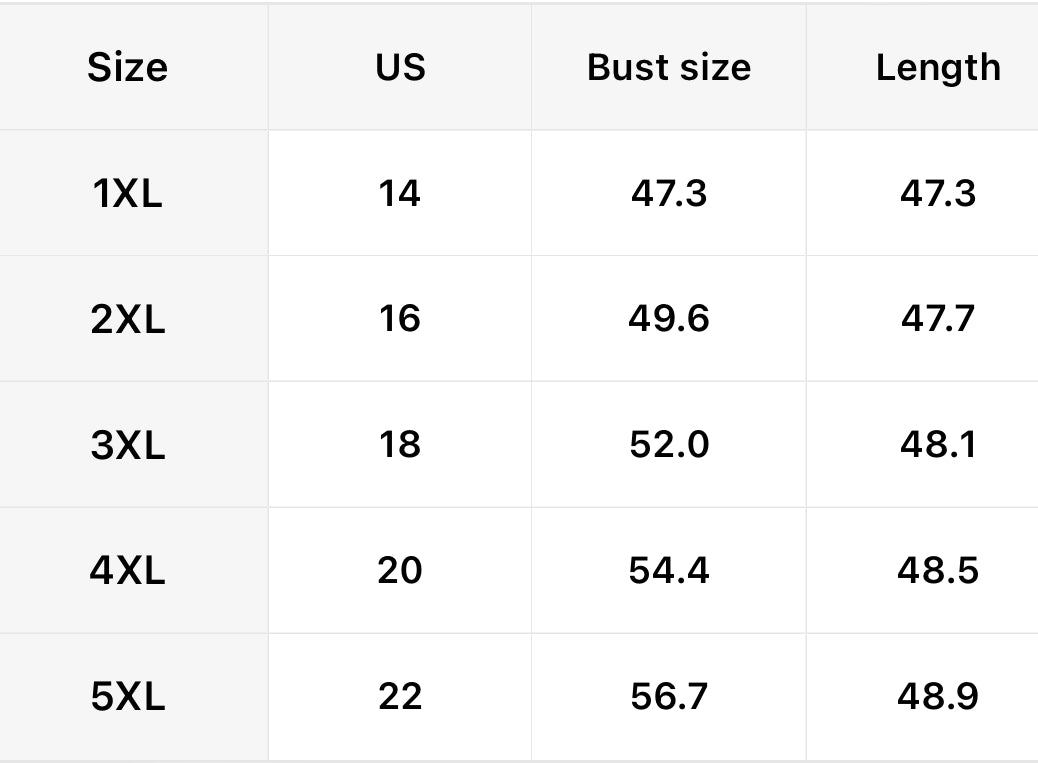Select the Length column header
This screenshot has height=763, width=1038.
937,67
